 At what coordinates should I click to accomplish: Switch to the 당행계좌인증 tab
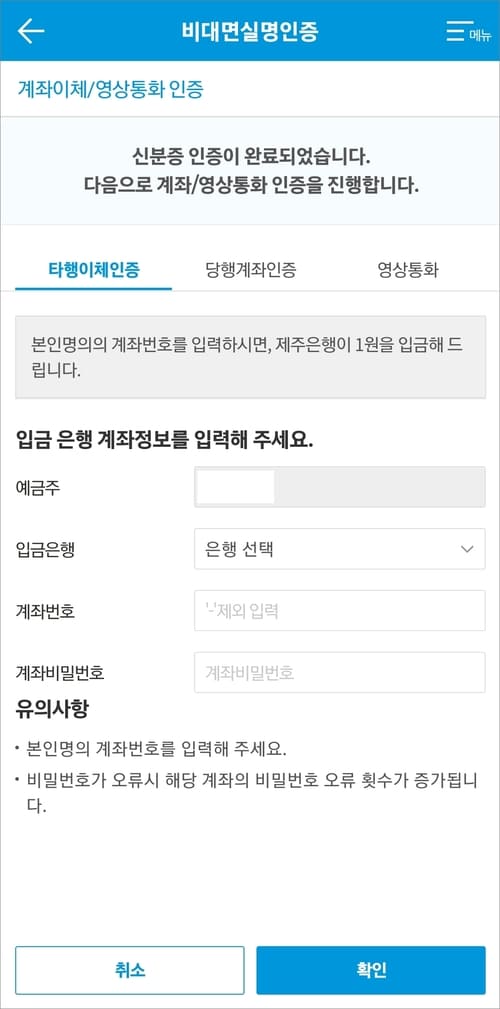point(251,270)
